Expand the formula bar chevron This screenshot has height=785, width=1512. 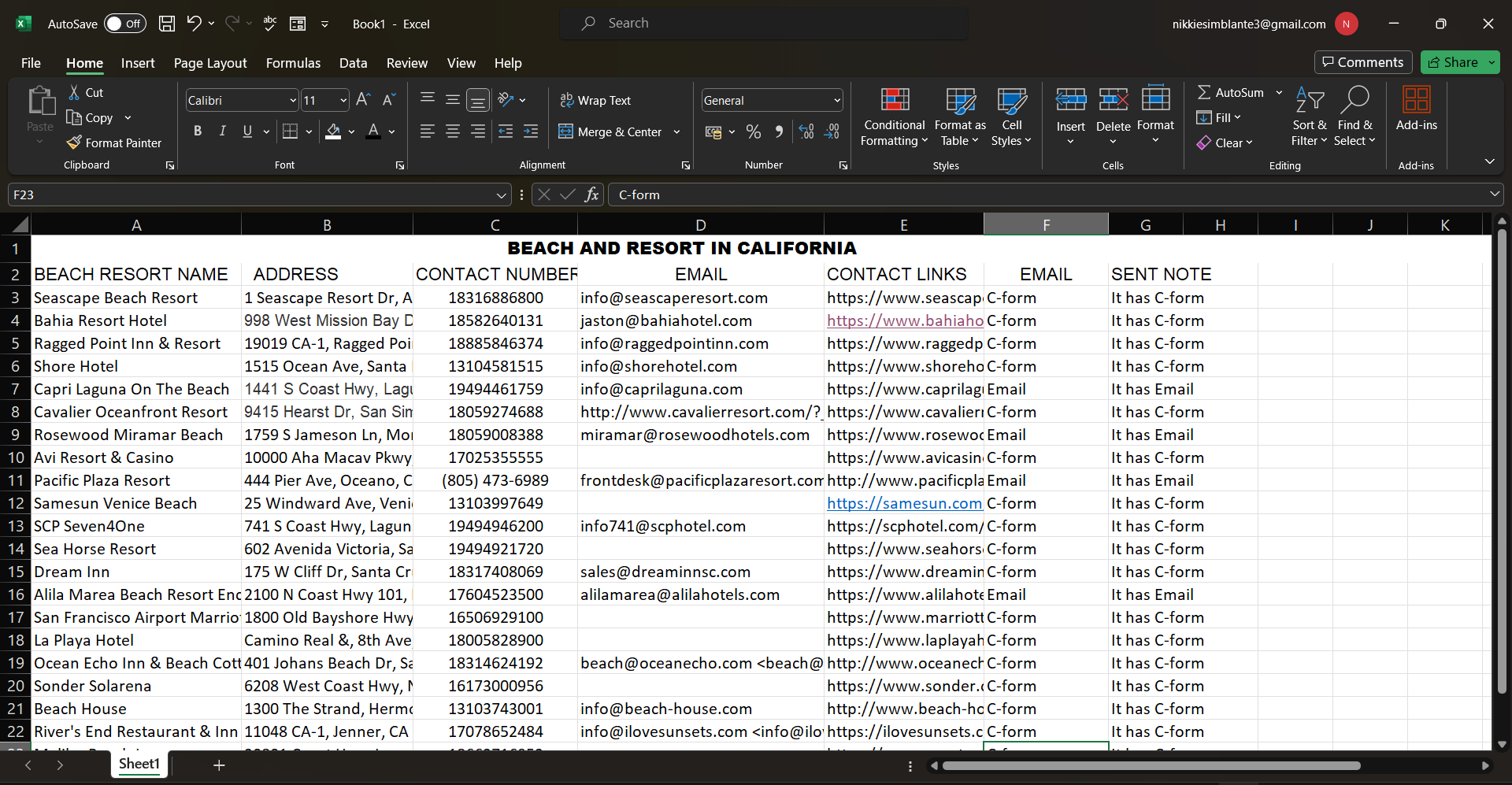pos(1494,194)
